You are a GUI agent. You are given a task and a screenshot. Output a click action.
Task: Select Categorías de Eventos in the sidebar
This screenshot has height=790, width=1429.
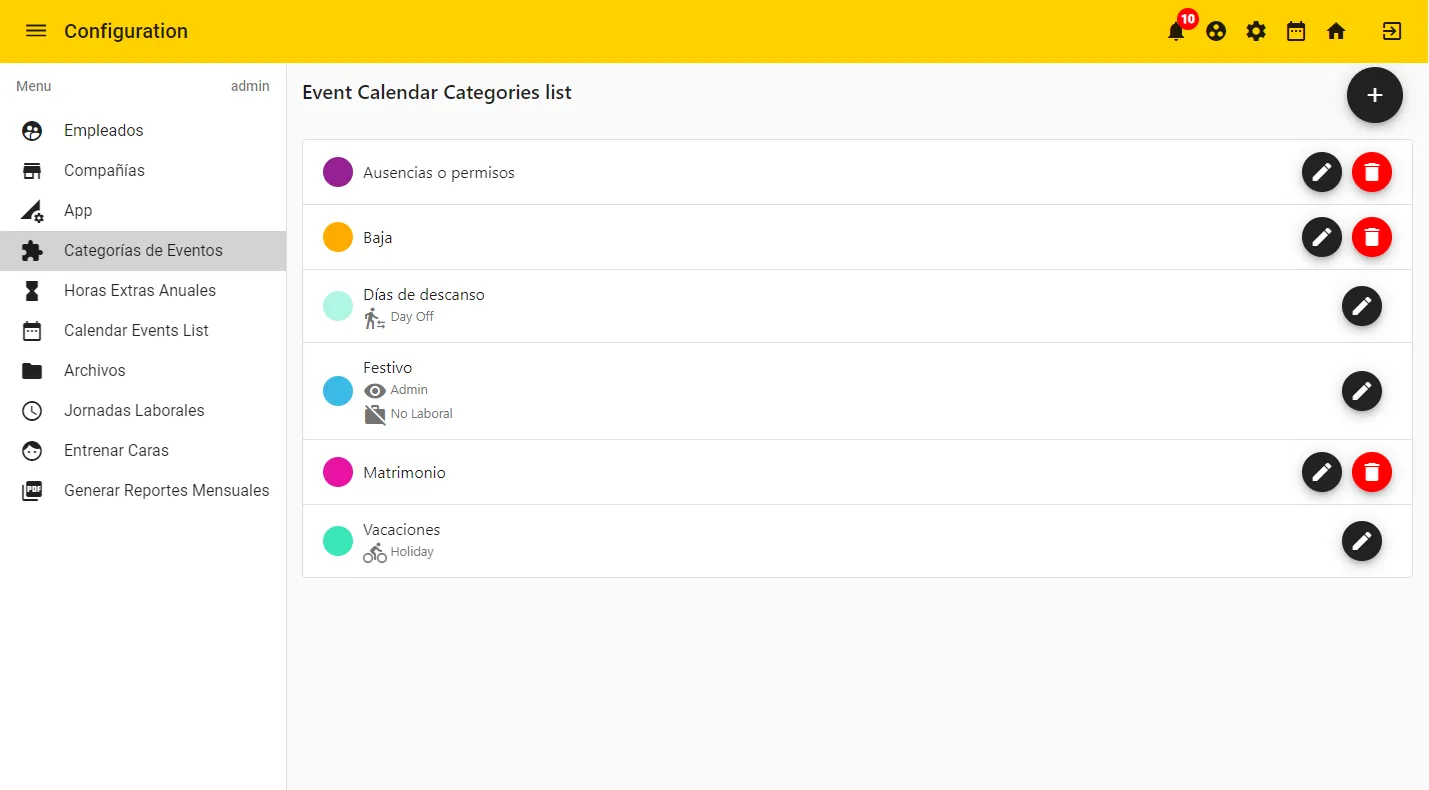tap(143, 250)
